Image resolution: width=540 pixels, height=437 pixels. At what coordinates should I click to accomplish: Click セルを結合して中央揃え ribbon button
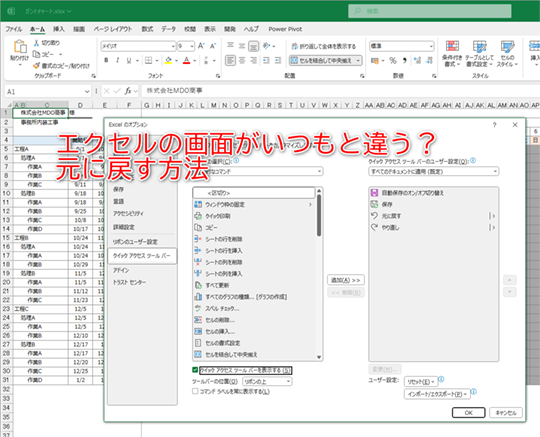coord(322,61)
